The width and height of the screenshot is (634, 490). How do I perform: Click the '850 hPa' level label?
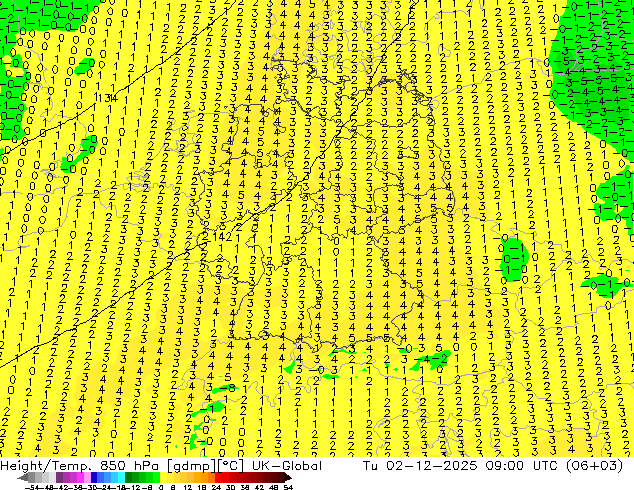click(x=131, y=466)
